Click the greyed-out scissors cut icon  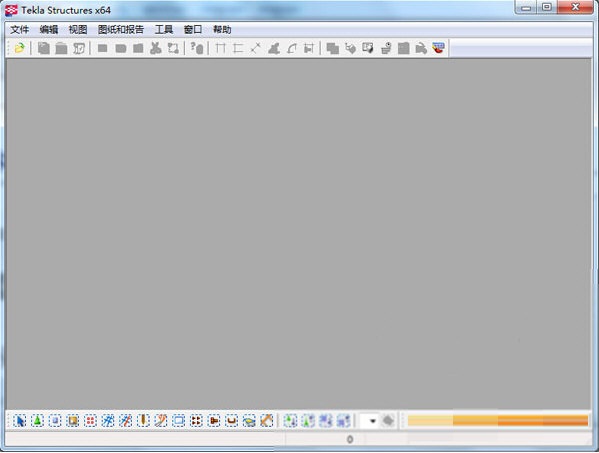[x=155, y=48]
